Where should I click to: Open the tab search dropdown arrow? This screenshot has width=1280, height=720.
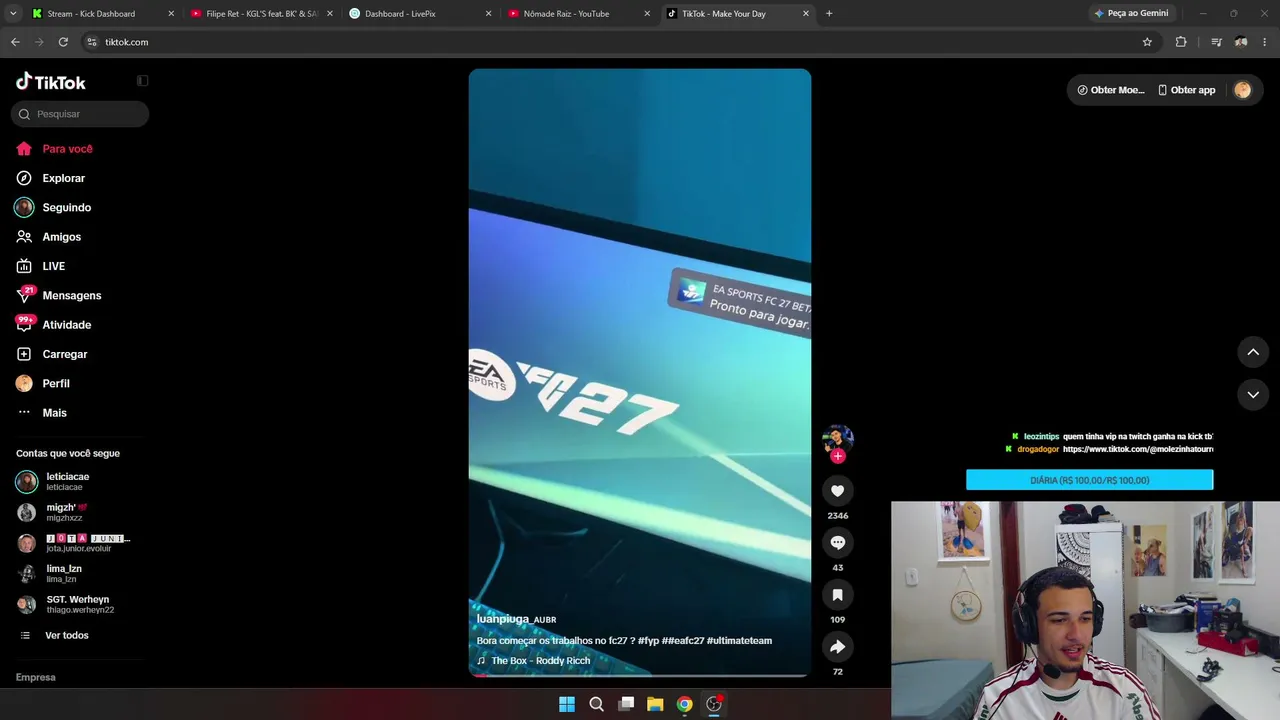point(13,14)
